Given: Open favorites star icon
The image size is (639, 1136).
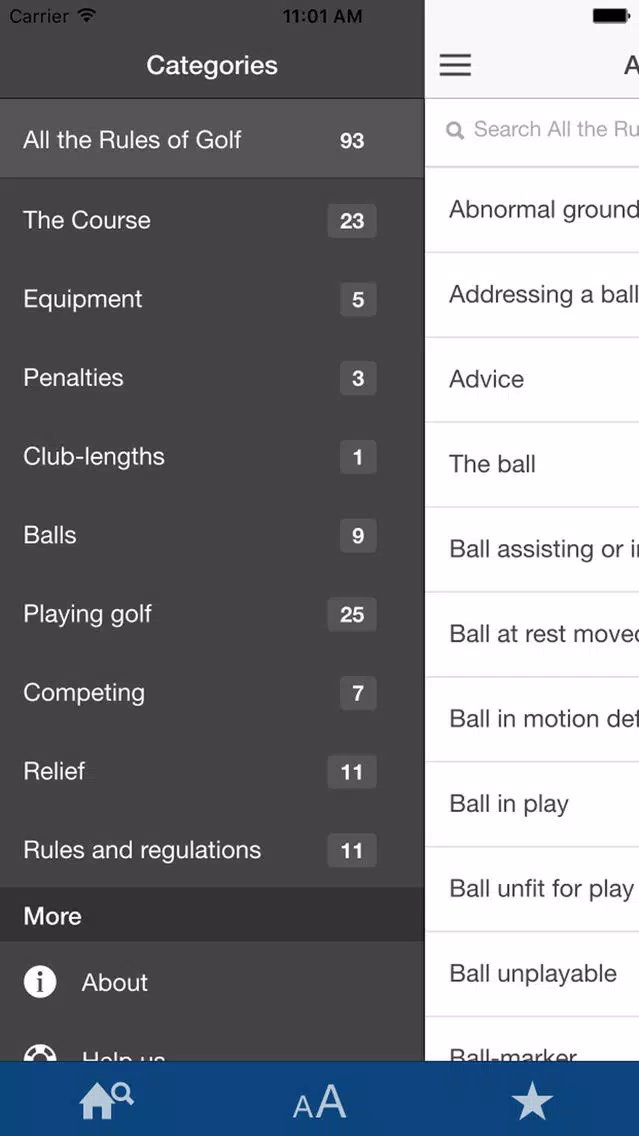Looking at the screenshot, I should (x=532, y=1102).
